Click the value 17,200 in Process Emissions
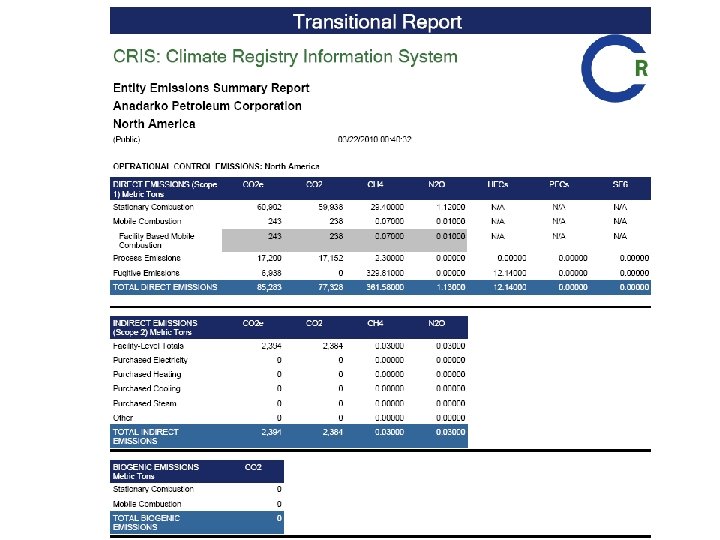 [x=269, y=258]
